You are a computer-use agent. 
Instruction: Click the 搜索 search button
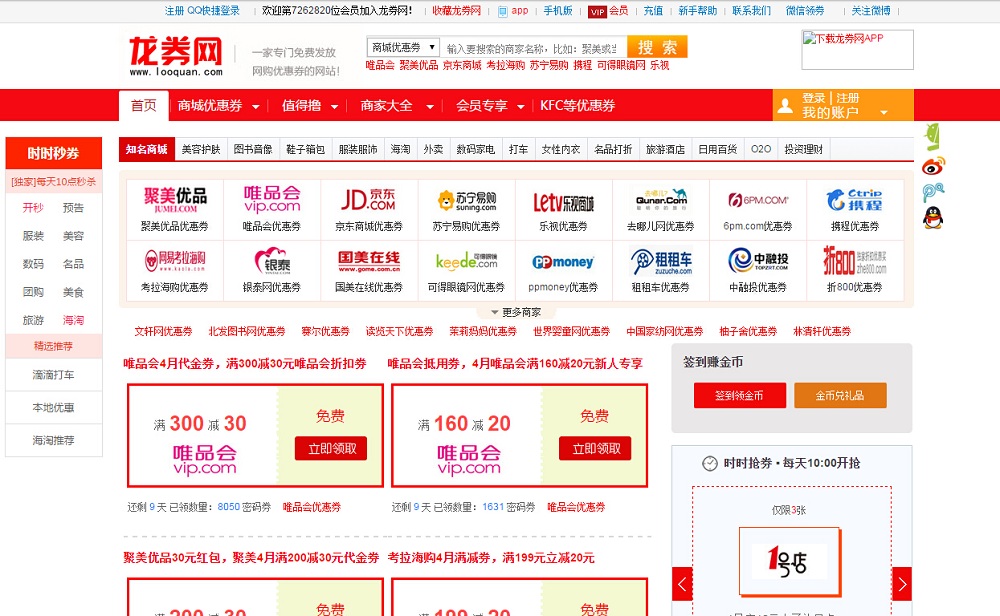click(657, 47)
